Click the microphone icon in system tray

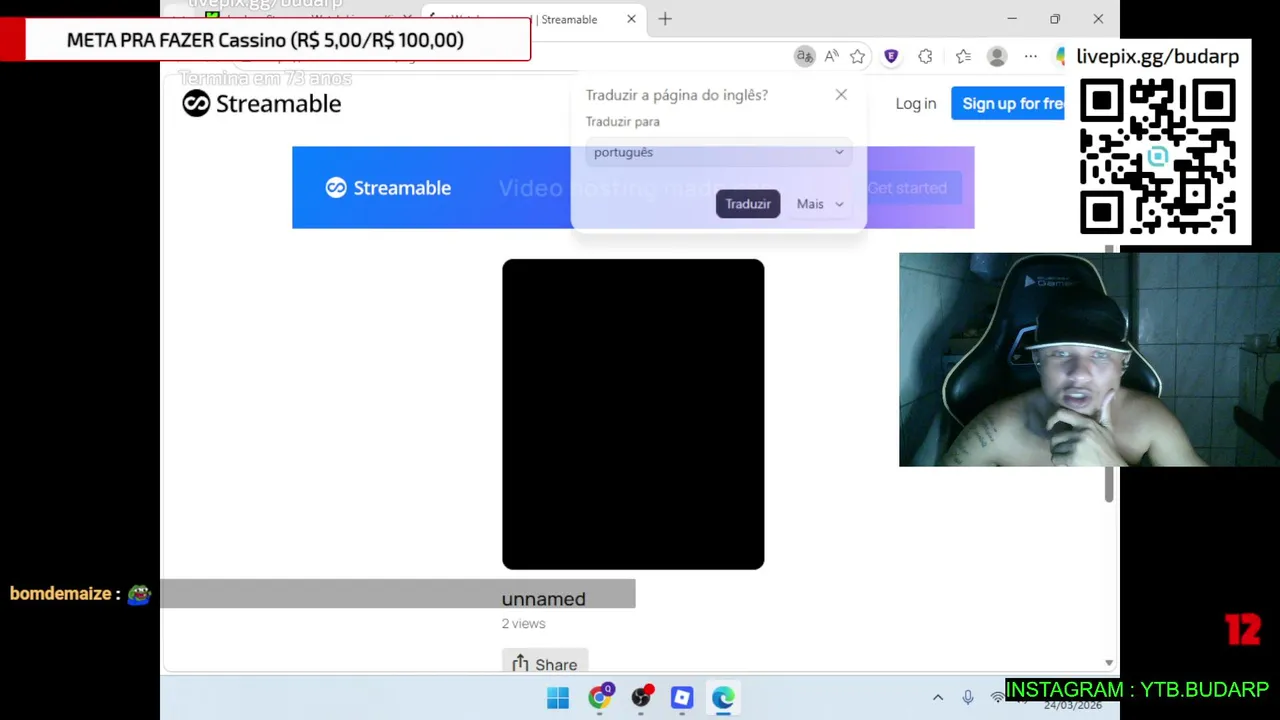click(967, 698)
